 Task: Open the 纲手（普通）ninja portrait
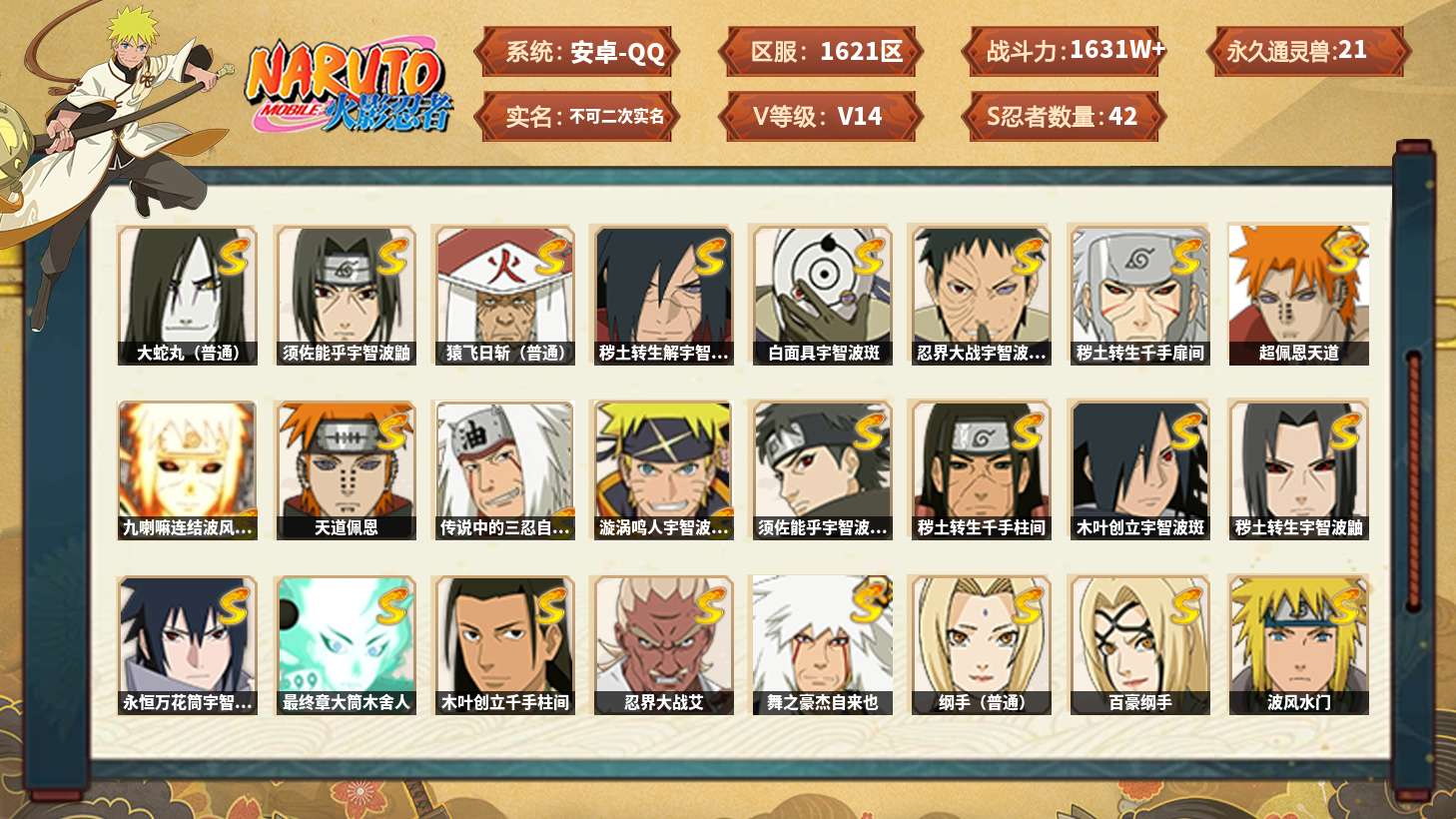[981, 645]
